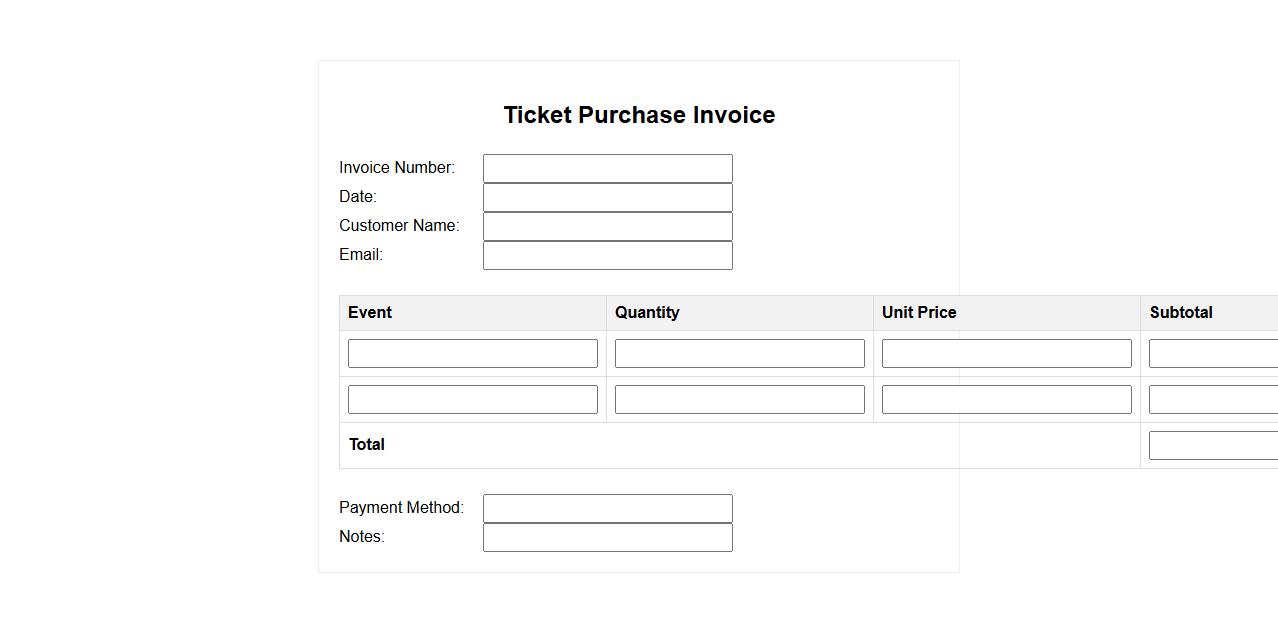Click the Payment Method input field

click(607, 508)
